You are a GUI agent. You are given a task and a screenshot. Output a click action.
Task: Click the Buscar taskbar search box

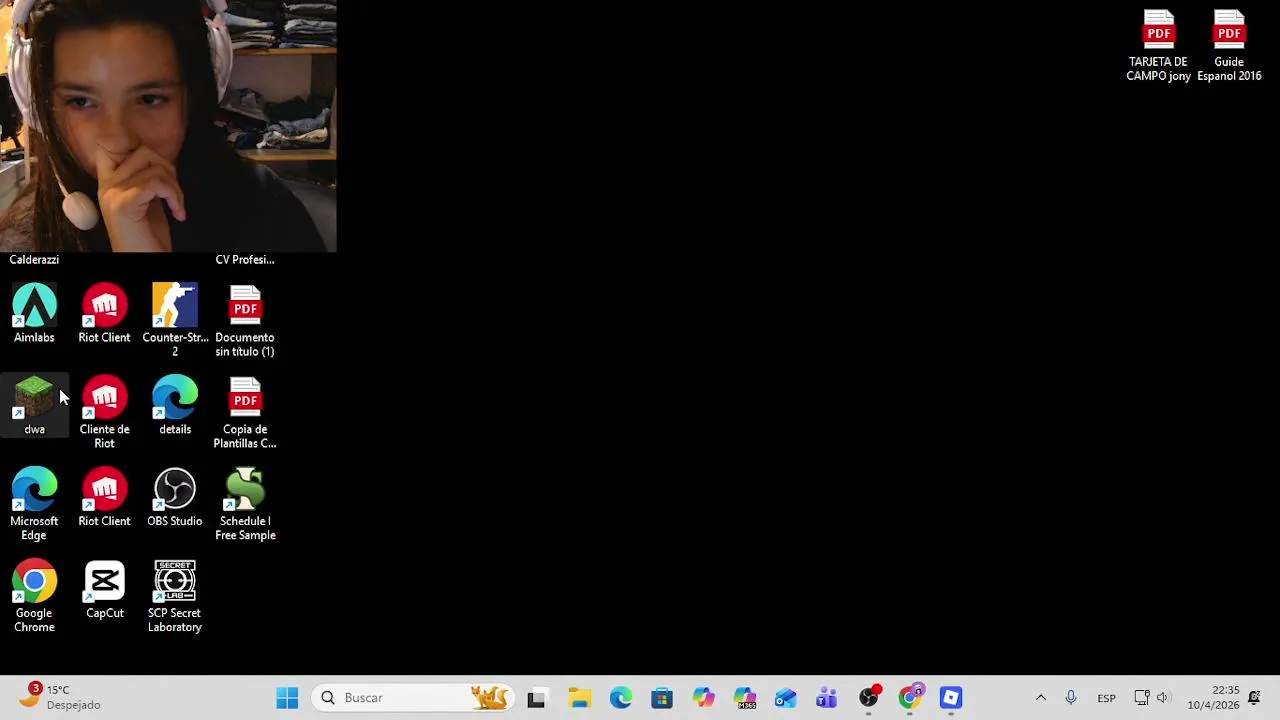[413, 698]
